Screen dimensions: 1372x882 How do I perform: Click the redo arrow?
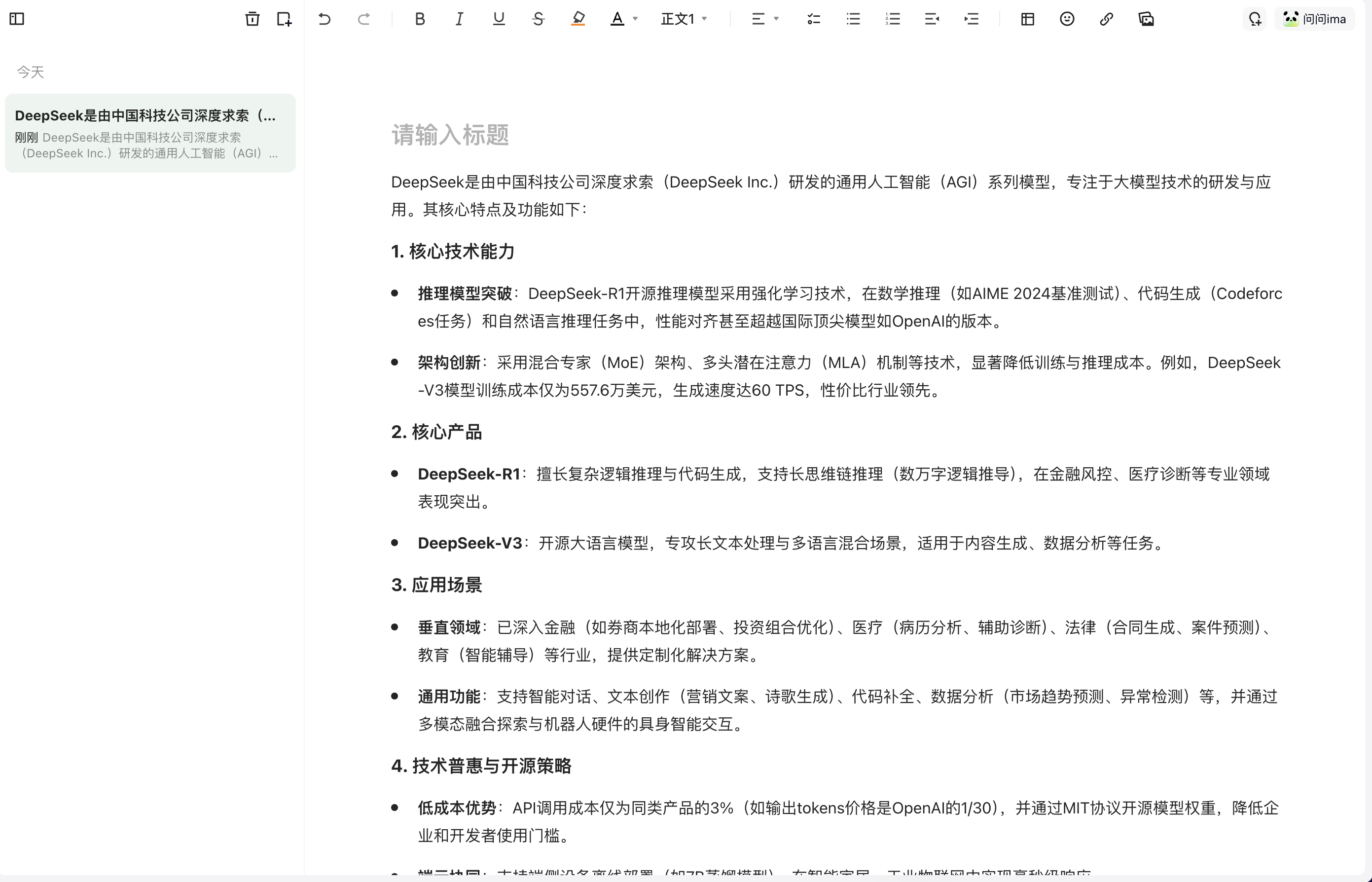pyautogui.click(x=363, y=19)
